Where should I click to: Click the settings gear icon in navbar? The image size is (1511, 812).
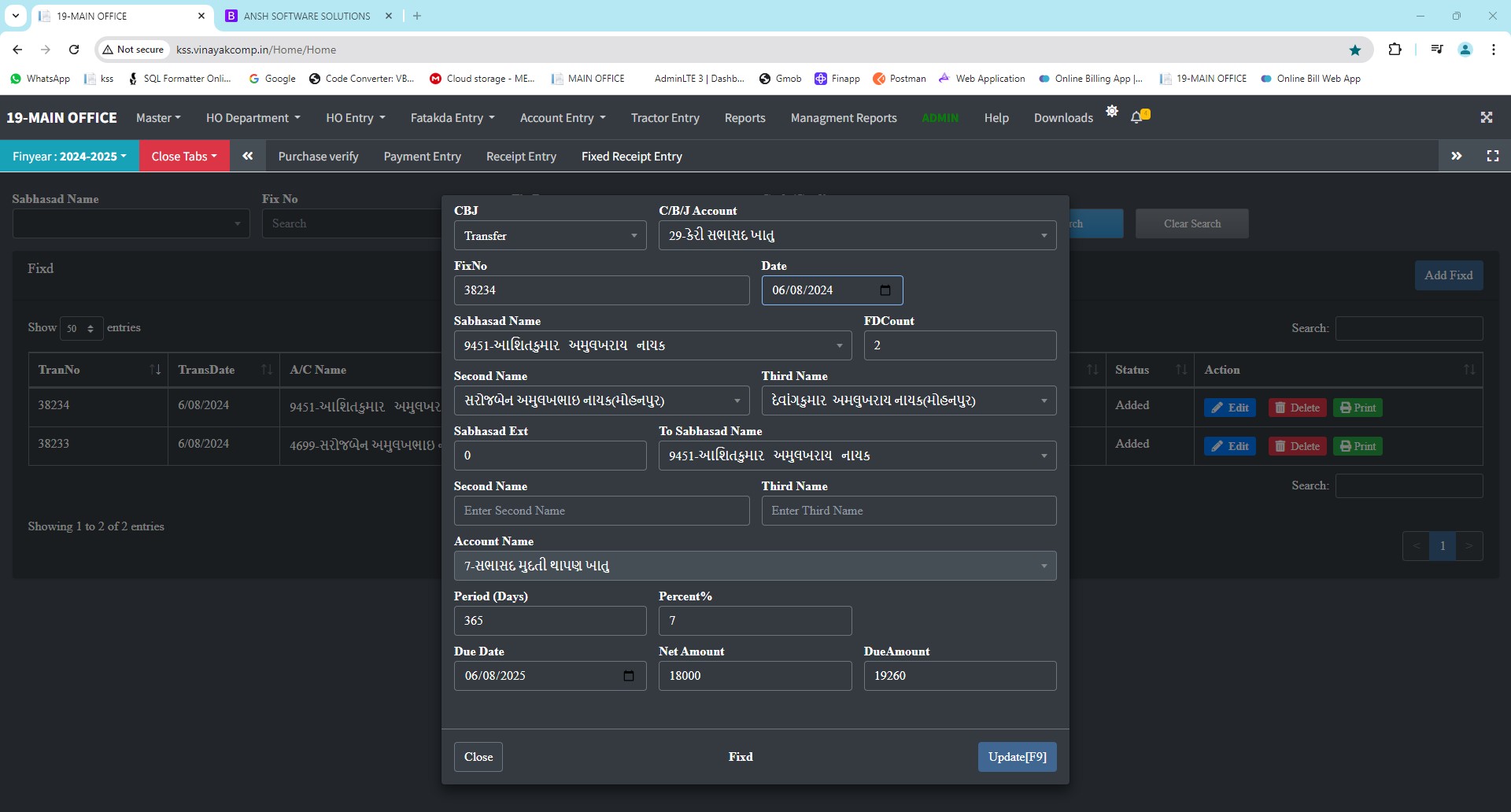click(1111, 111)
